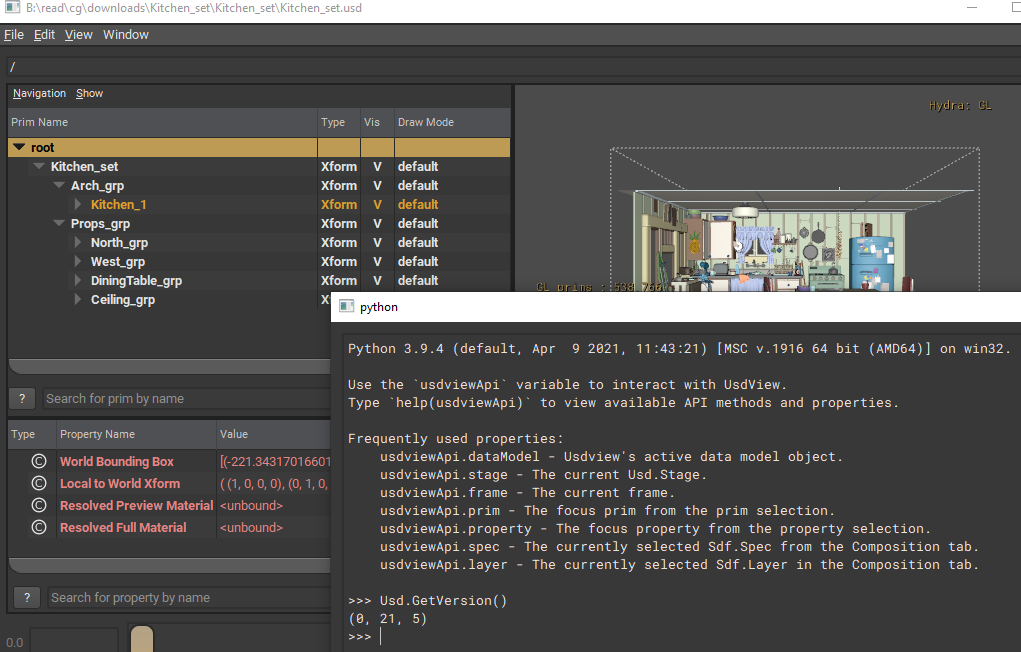Expand the West_grp prim
This screenshot has height=652, width=1021.
[78, 261]
